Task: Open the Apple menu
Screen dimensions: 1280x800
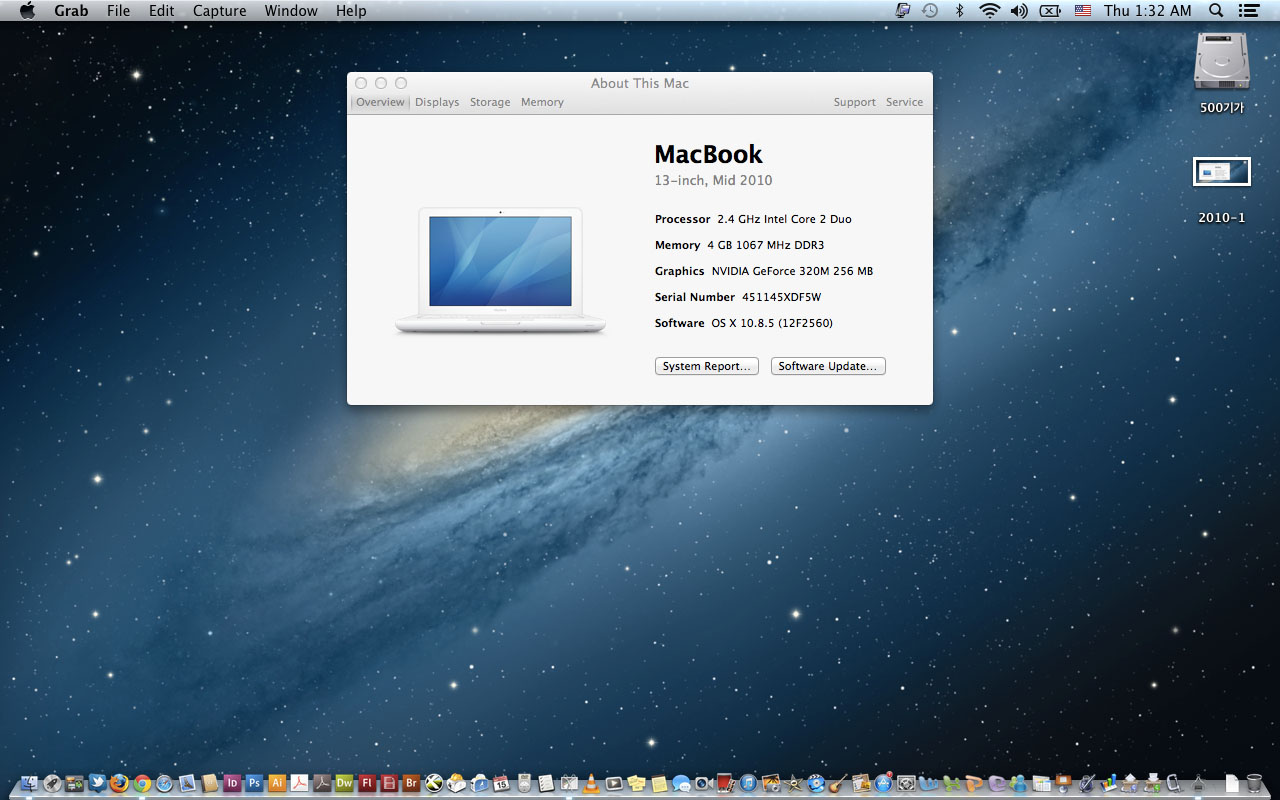Action: [27, 11]
